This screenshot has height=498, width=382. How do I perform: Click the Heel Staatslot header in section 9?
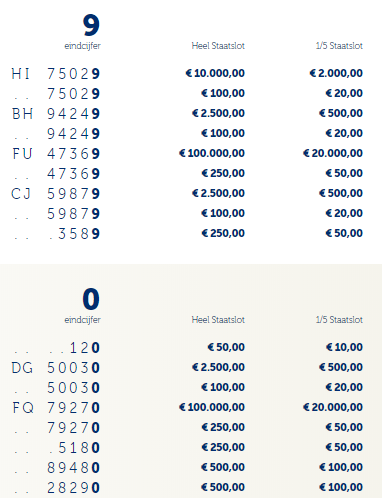(x=218, y=46)
